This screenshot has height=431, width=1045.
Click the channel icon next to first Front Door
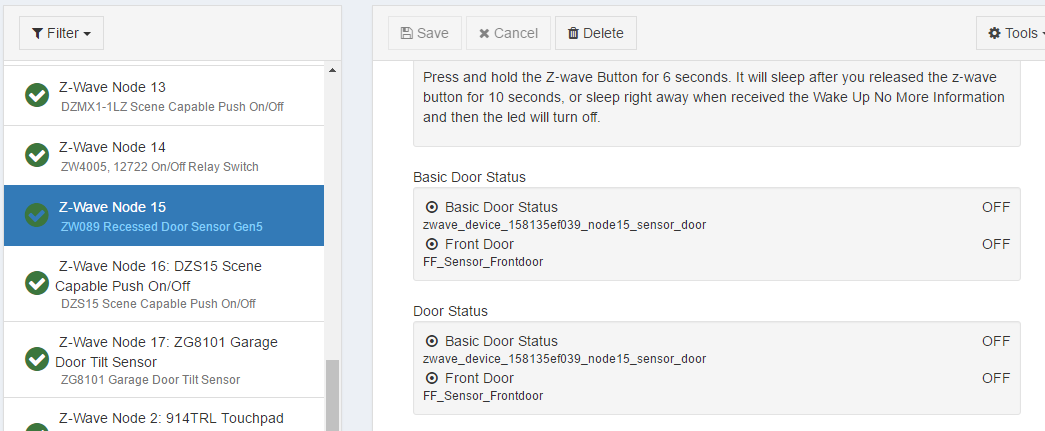pos(432,244)
